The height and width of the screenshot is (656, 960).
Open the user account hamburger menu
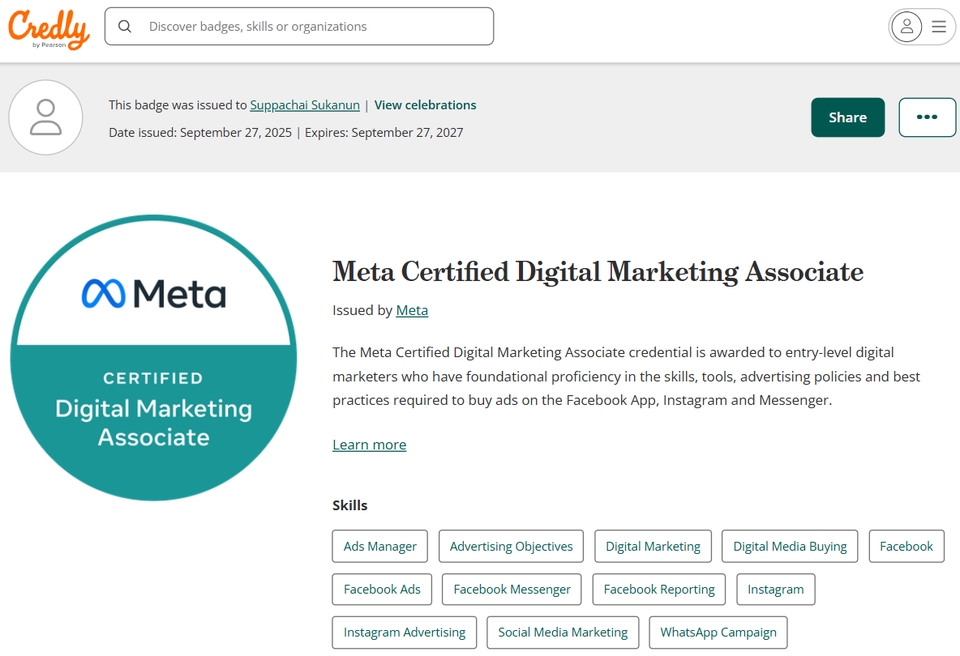click(x=939, y=27)
